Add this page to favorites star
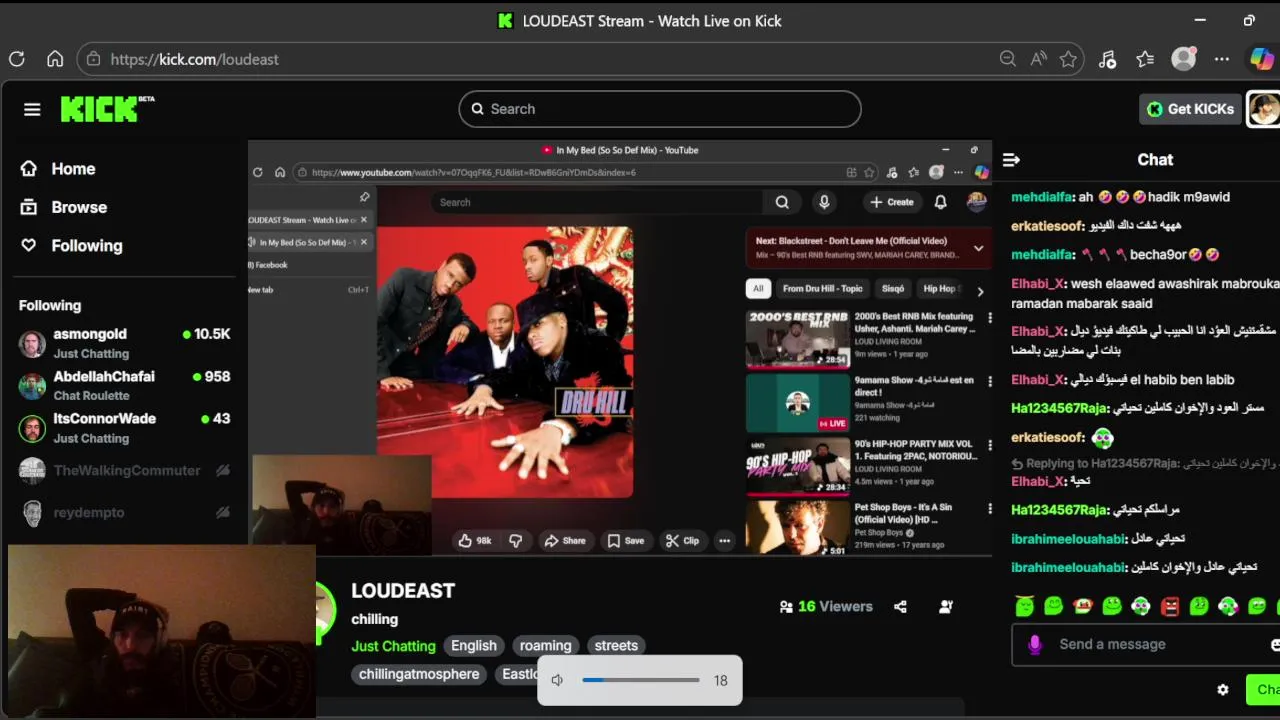Image resolution: width=1280 pixels, height=720 pixels. [x=1069, y=59]
